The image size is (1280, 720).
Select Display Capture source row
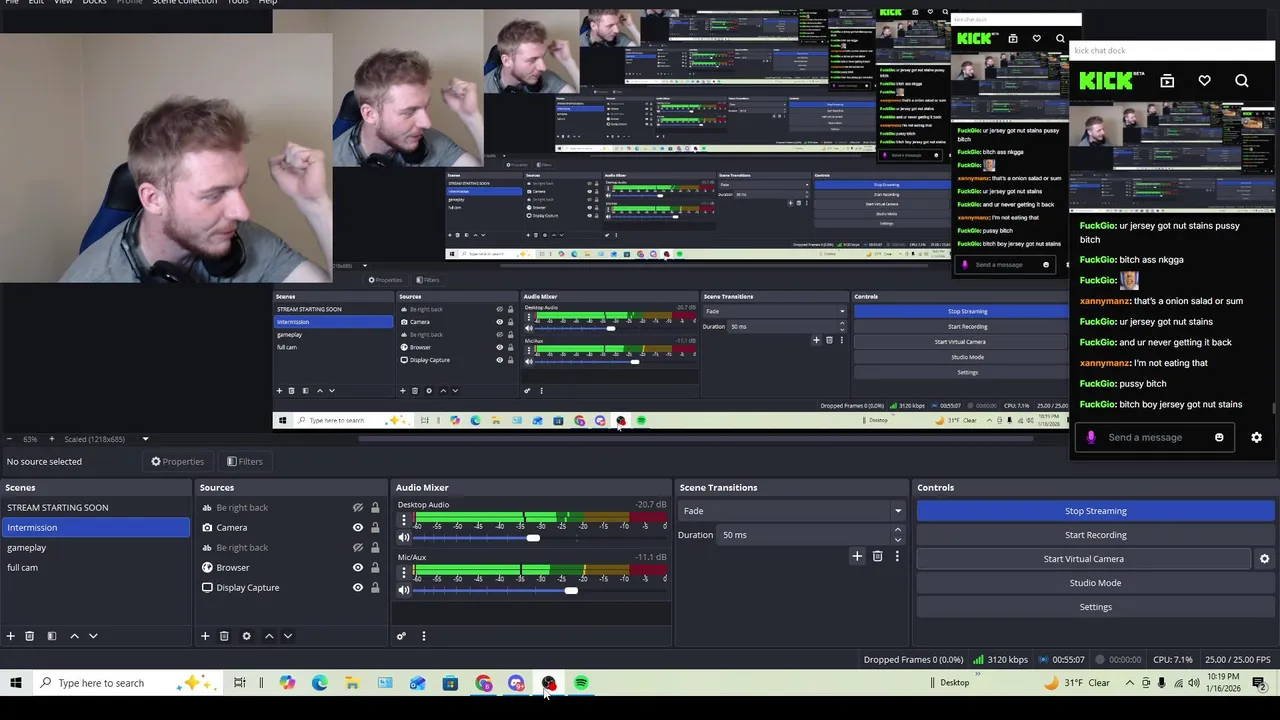290,588
